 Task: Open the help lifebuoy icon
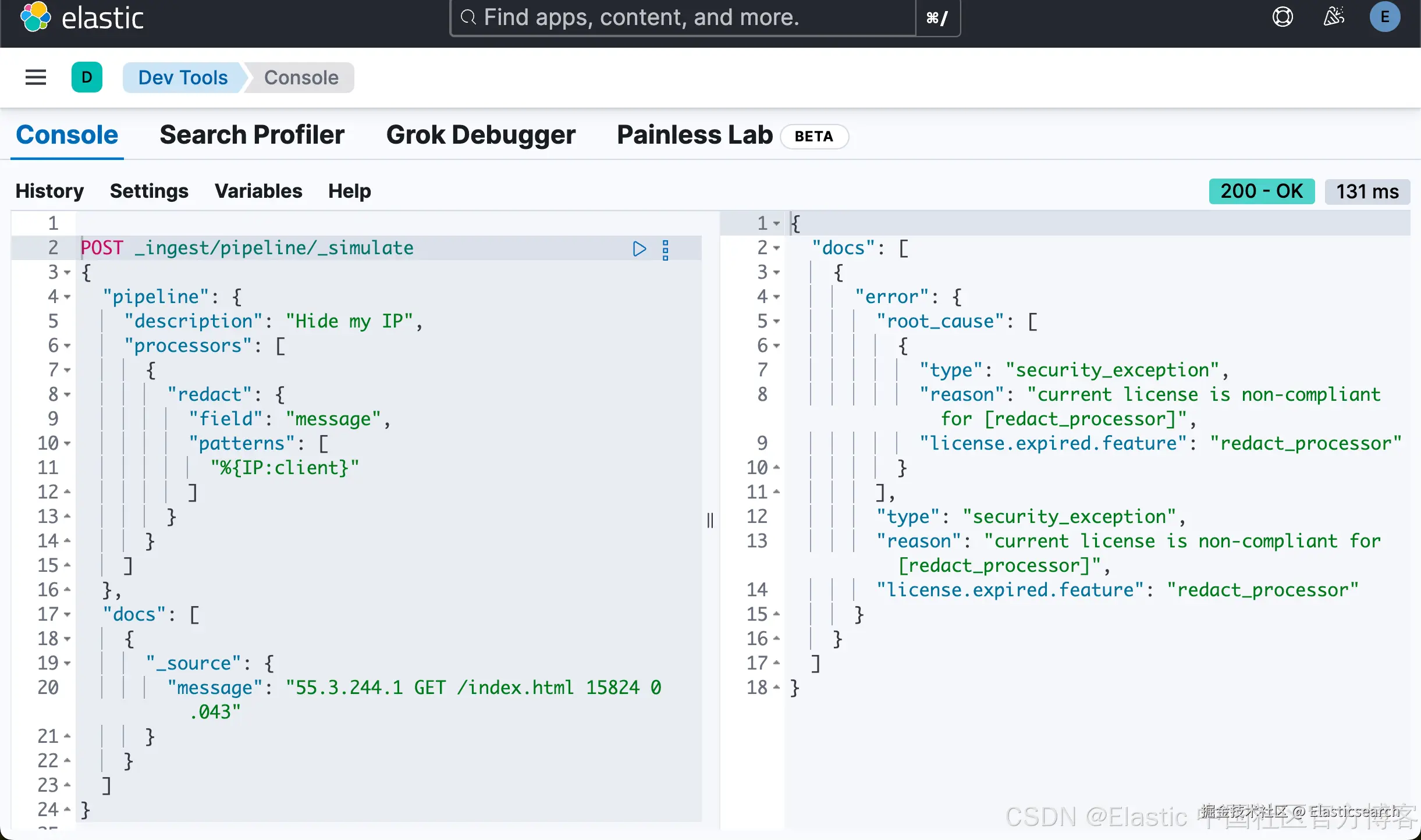coord(1283,17)
